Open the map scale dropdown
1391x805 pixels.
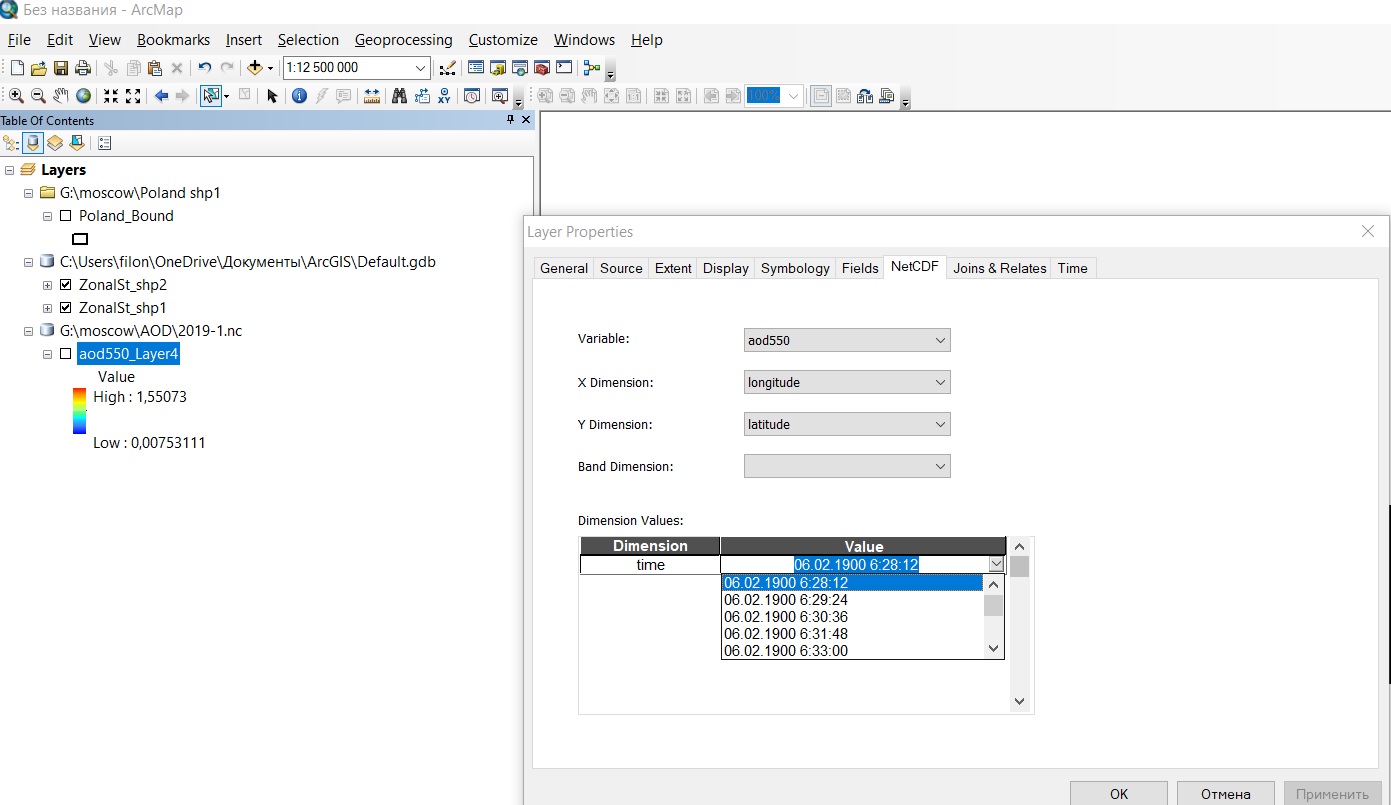pyautogui.click(x=420, y=68)
